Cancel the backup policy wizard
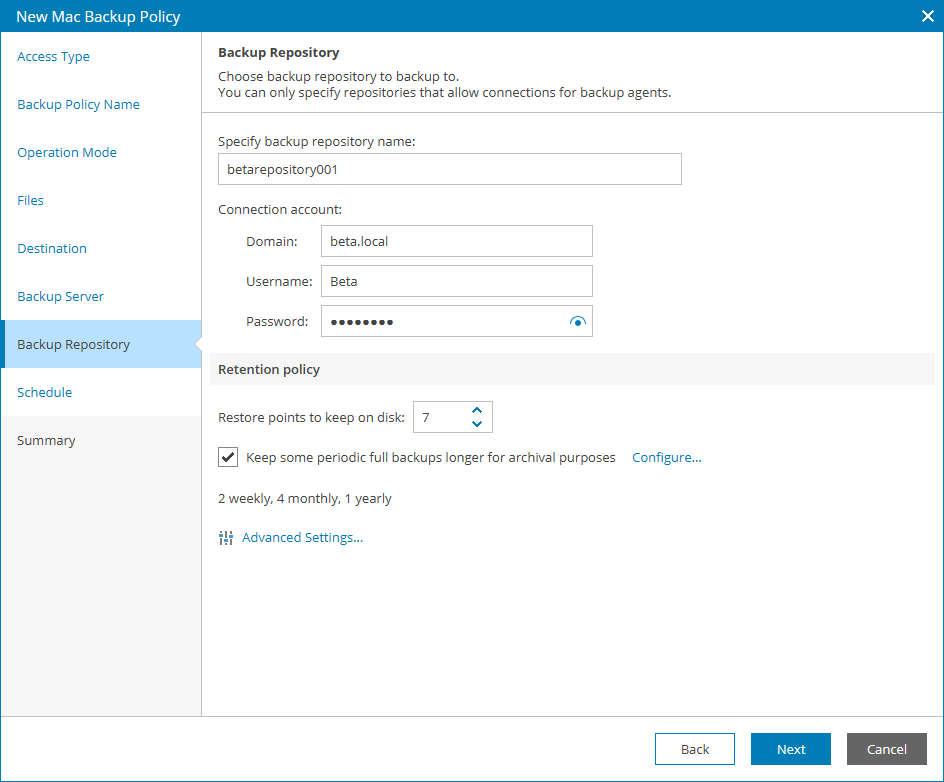944x782 pixels. (x=886, y=748)
